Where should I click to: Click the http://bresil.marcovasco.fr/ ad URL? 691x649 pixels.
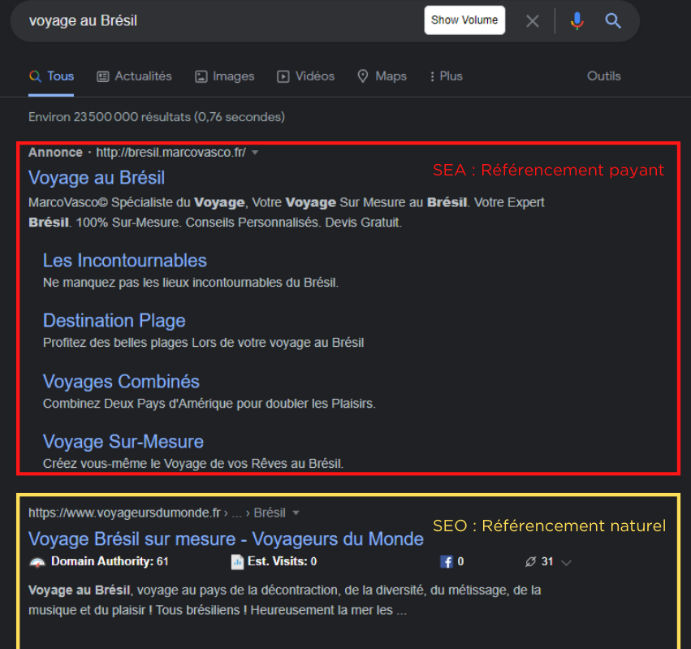tap(171, 152)
